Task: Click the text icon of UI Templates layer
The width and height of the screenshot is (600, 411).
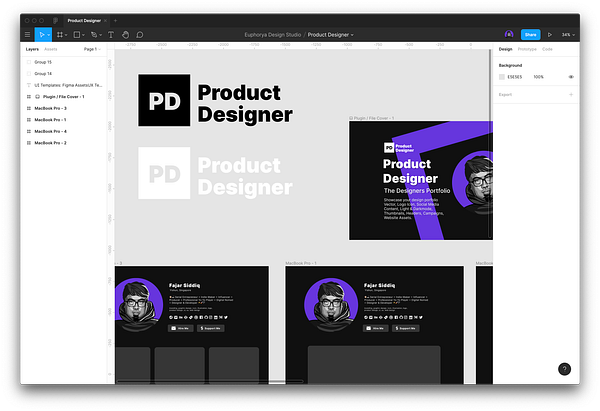Action: (x=29, y=85)
